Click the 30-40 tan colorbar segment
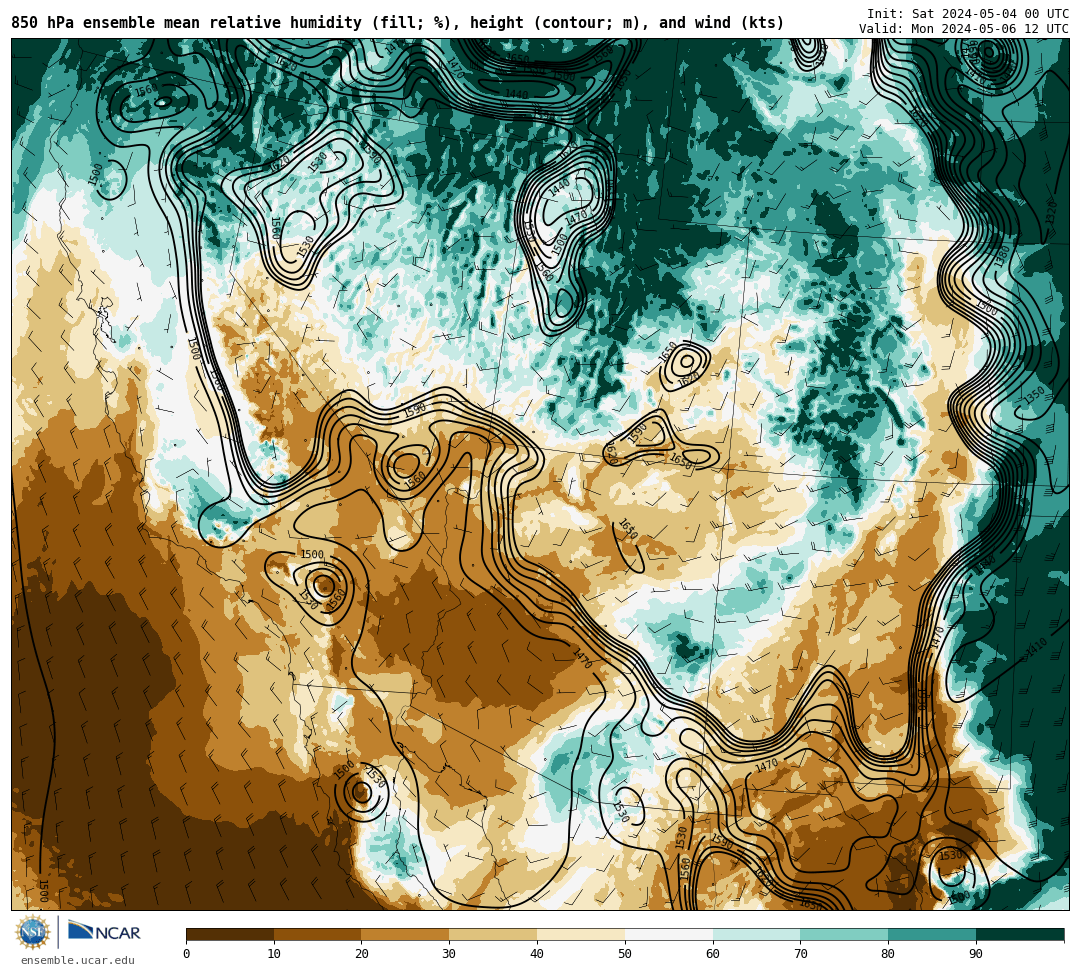 click(x=493, y=934)
